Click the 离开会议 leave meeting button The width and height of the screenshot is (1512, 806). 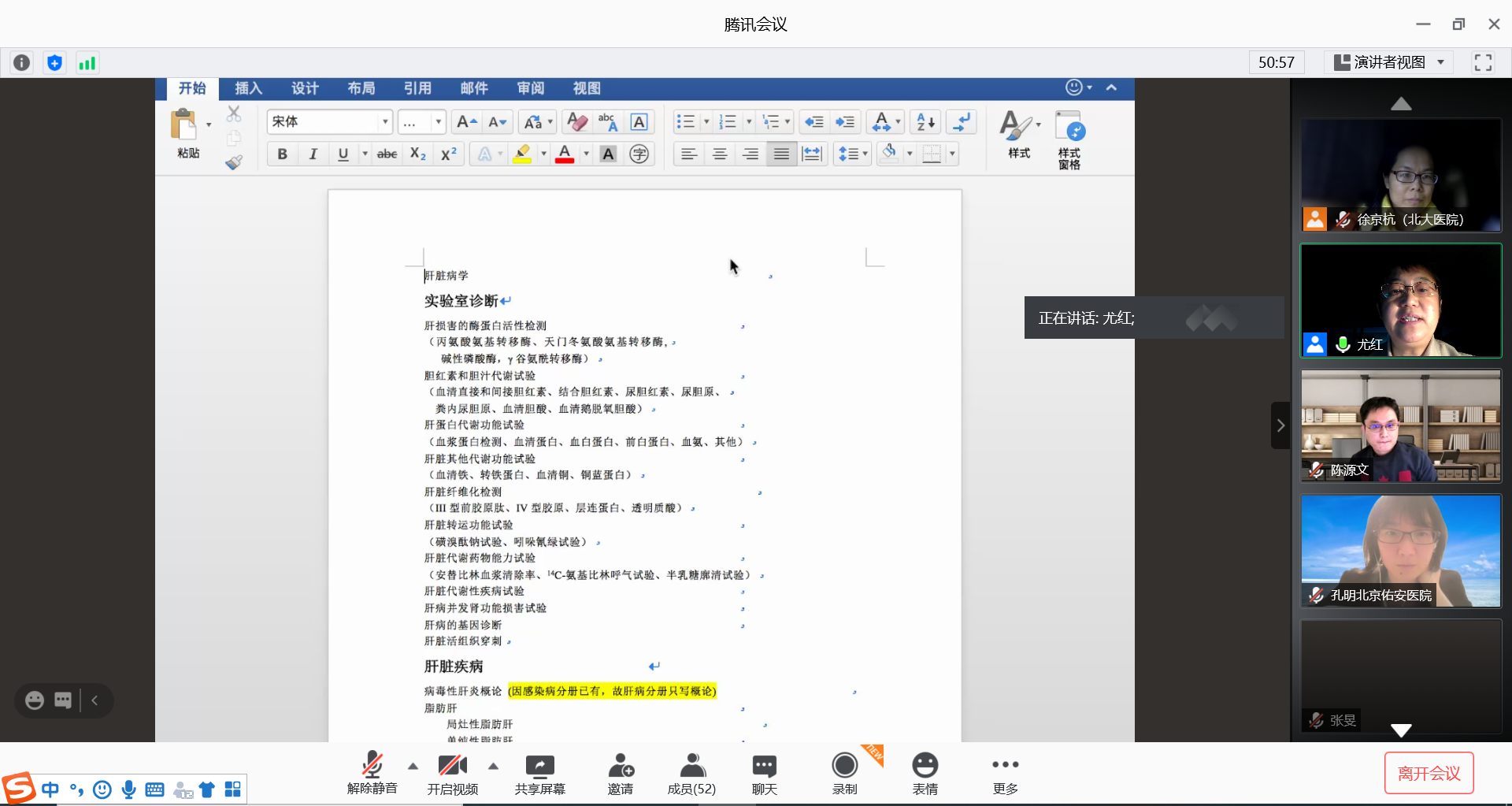pyautogui.click(x=1429, y=774)
